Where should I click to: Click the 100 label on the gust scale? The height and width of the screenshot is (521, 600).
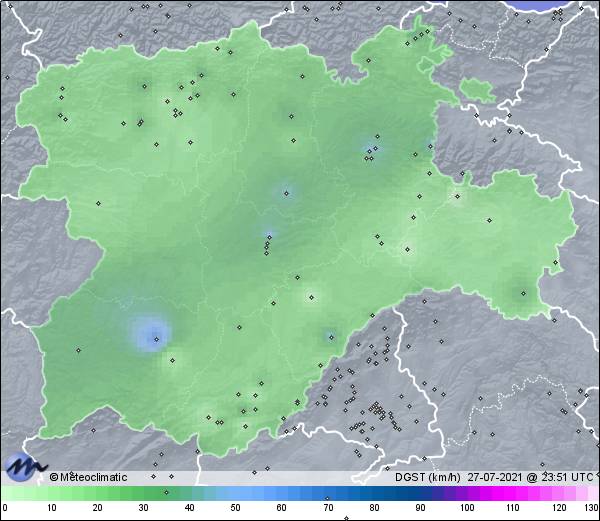pyautogui.click(x=467, y=508)
